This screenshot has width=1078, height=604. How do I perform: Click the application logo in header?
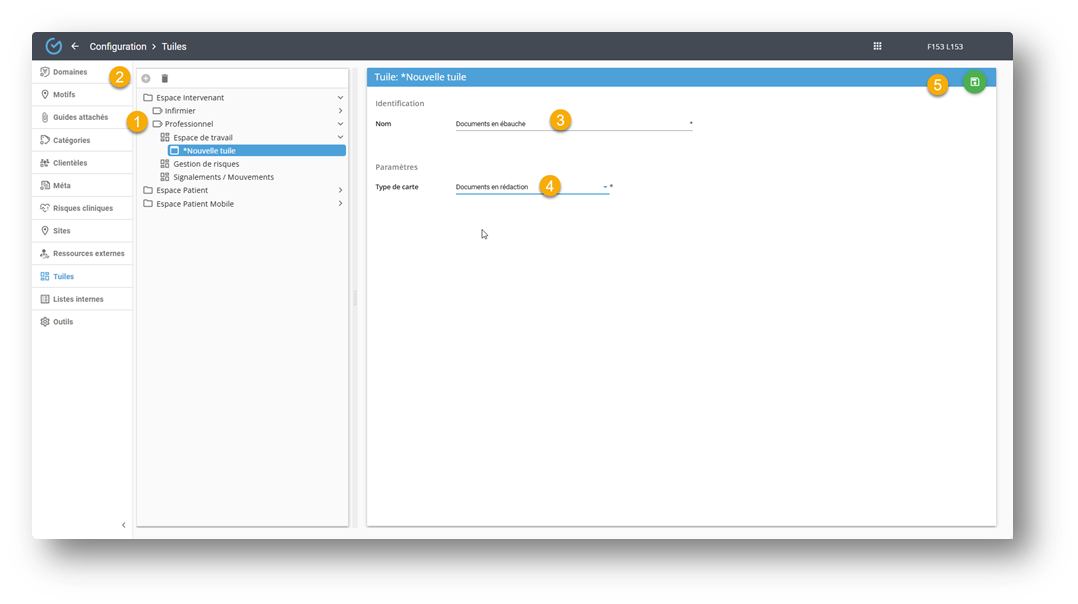54,46
